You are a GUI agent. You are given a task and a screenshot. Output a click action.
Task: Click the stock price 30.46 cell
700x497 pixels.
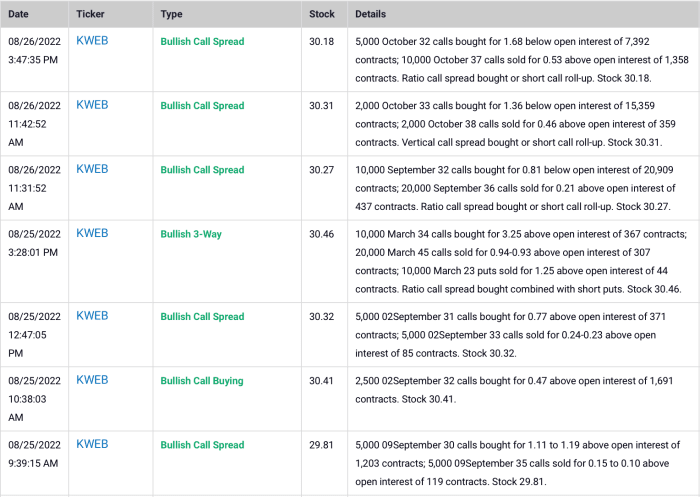[x=322, y=234]
